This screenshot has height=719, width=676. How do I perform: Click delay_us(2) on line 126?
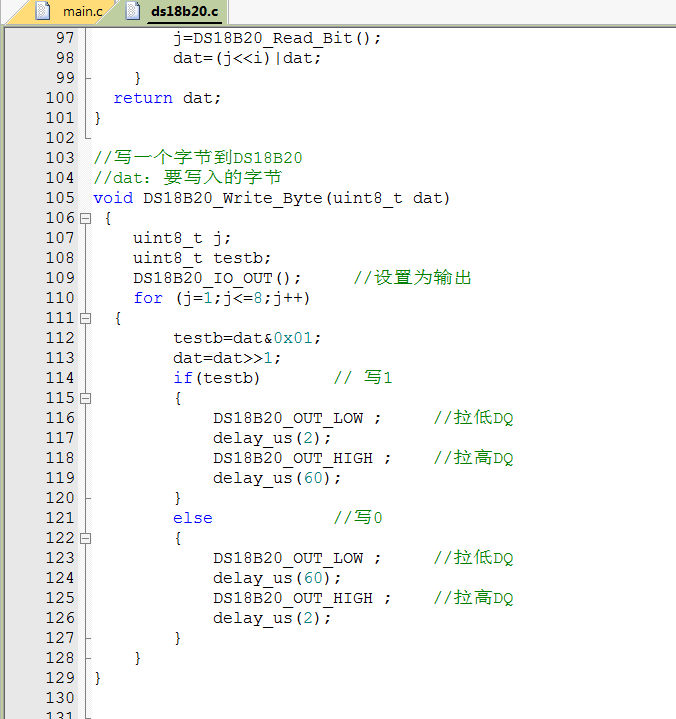point(266,618)
